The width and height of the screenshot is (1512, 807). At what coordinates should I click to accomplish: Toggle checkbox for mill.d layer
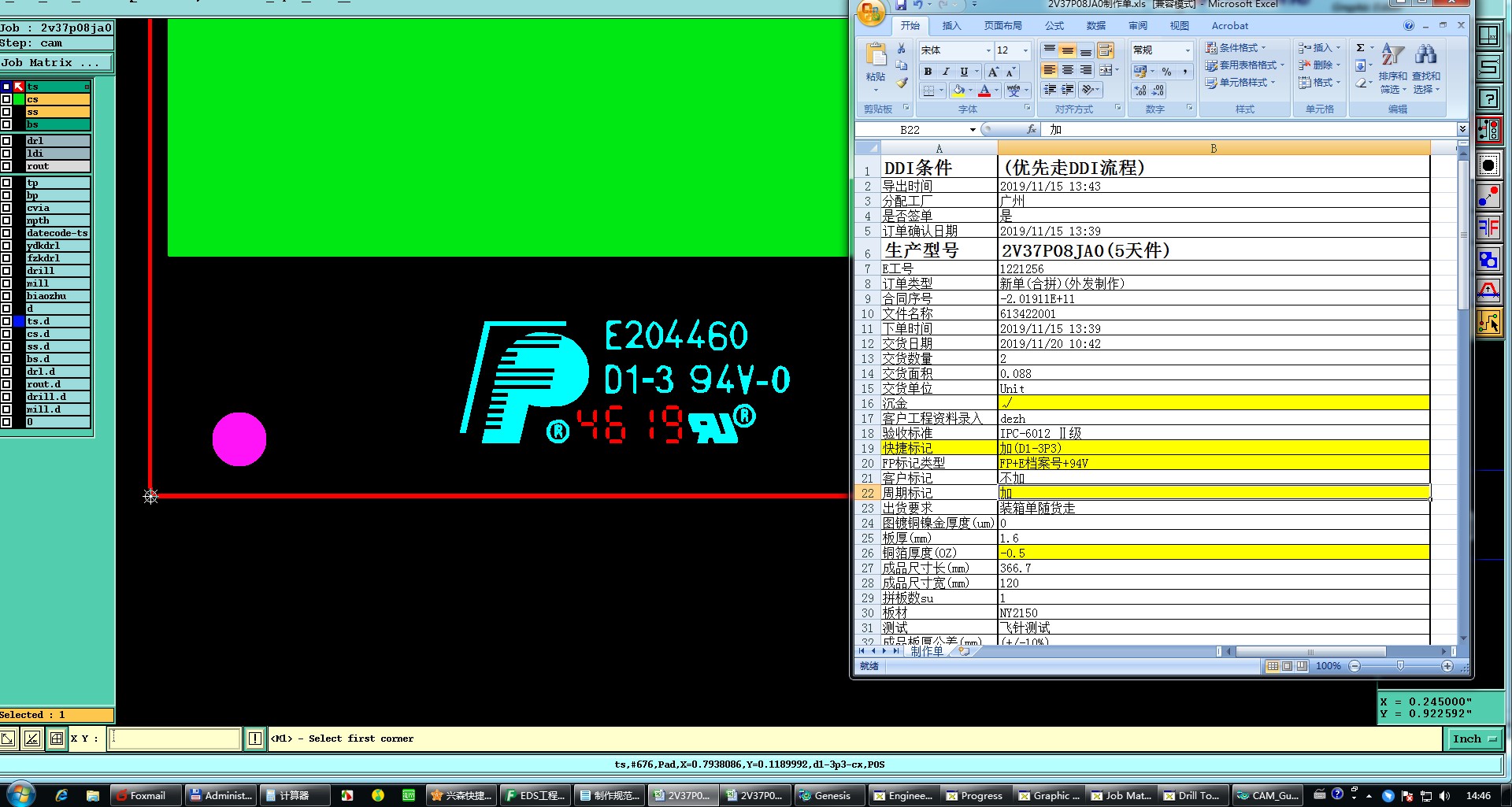click(x=6, y=409)
